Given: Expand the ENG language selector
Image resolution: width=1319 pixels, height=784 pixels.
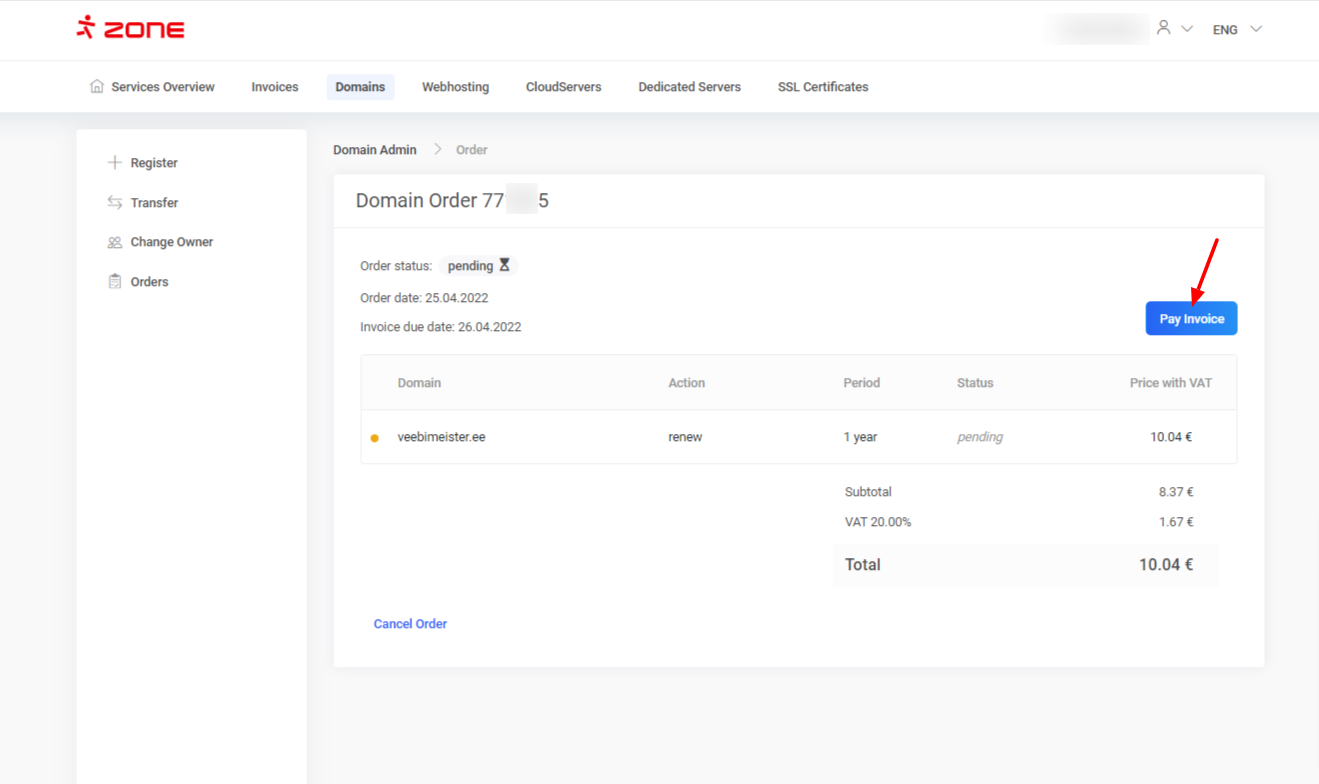Looking at the screenshot, I should 1237,30.
